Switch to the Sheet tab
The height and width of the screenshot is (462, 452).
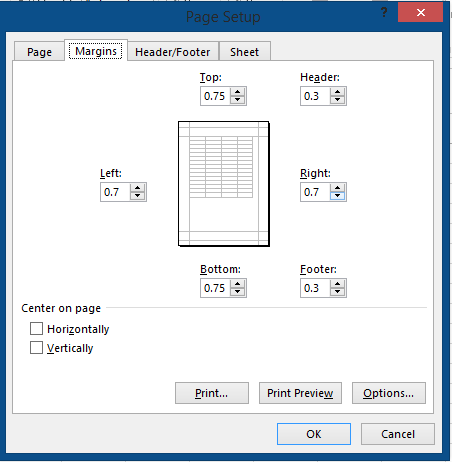pyautogui.click(x=244, y=52)
